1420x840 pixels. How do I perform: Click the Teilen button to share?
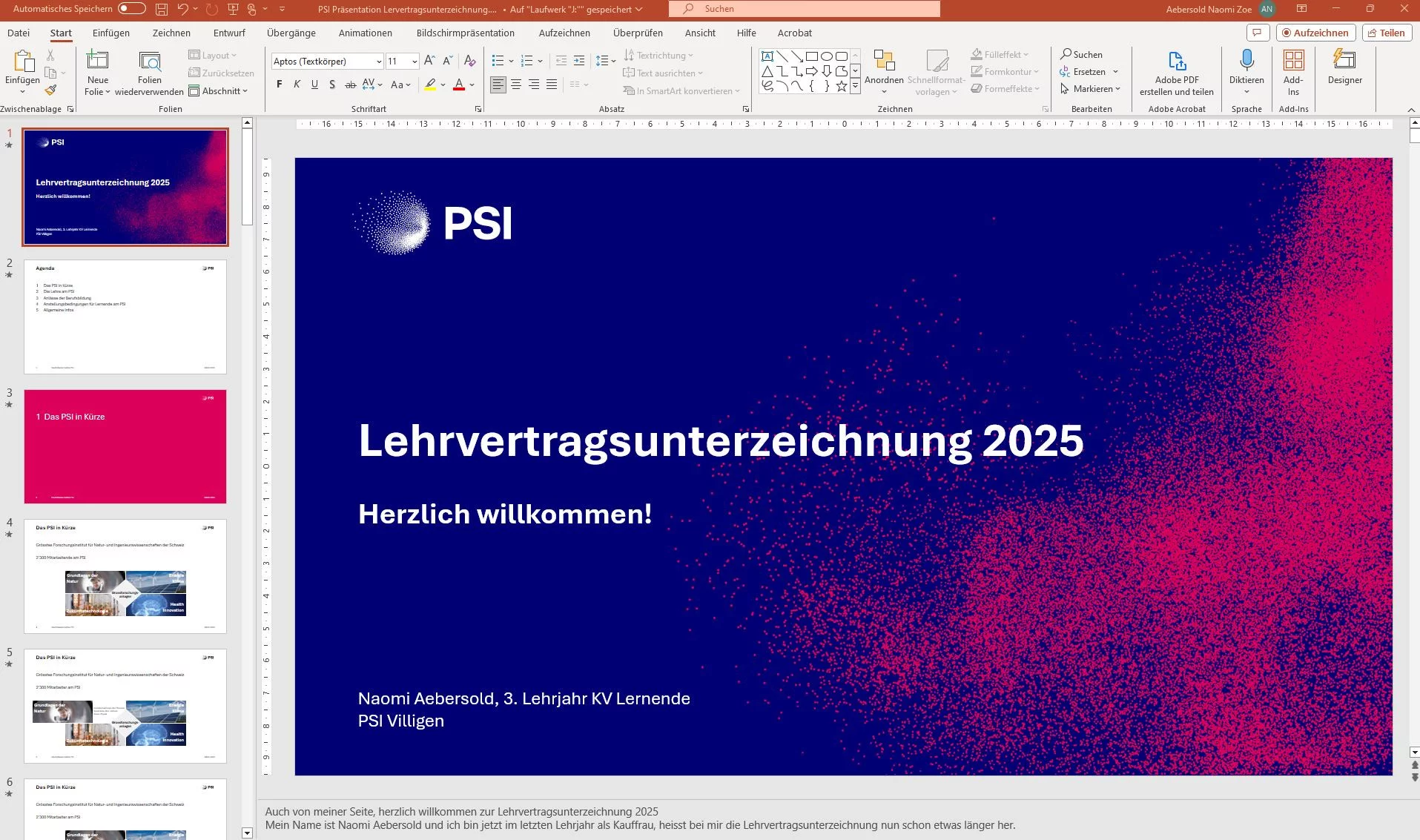(1386, 33)
